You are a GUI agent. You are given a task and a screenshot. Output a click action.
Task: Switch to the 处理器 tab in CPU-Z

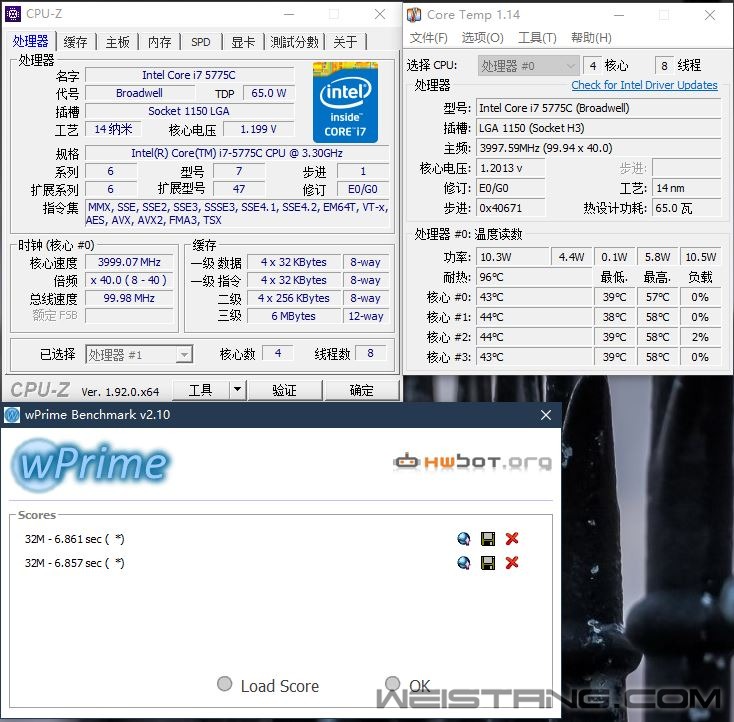pyautogui.click(x=30, y=42)
